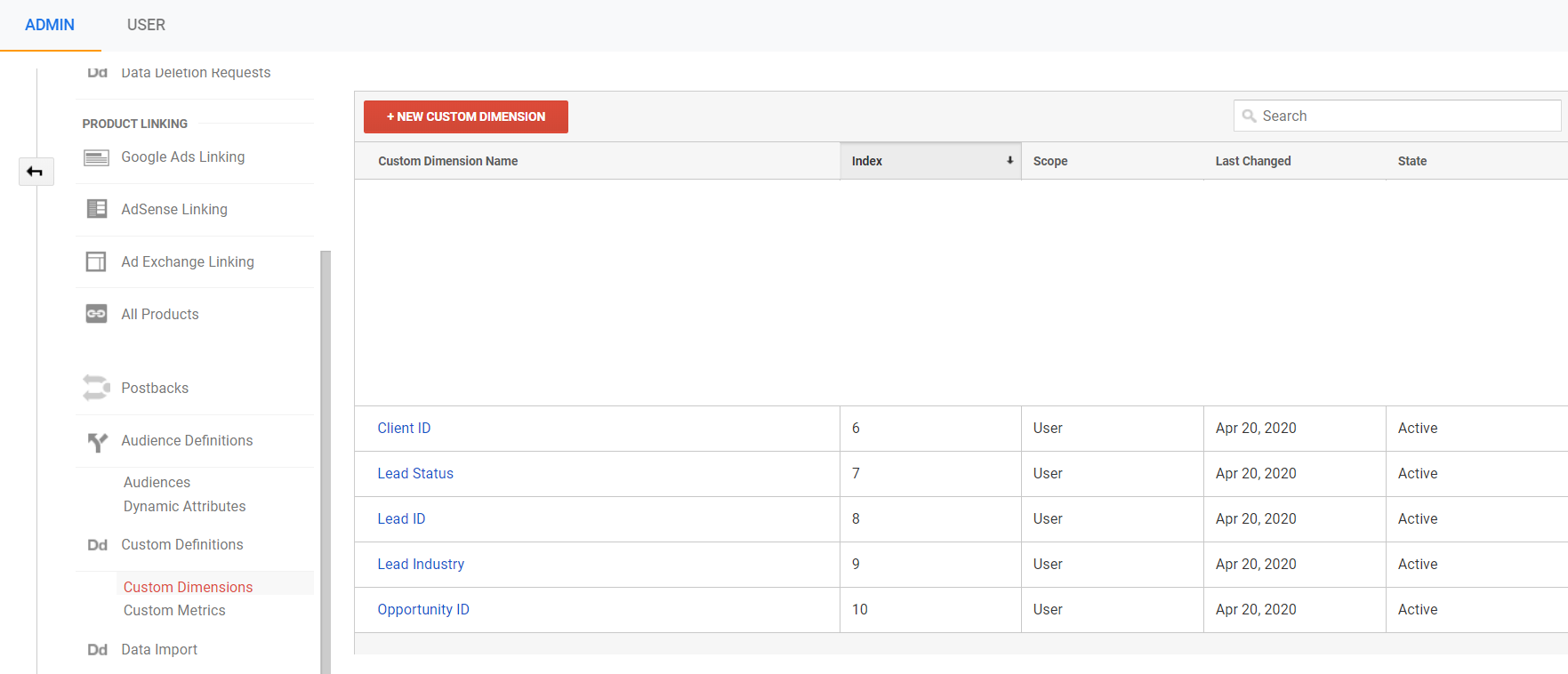This screenshot has height=674, width=1568.
Task: Click Apr 20, 2020 in Opportunity ID row
Action: (1256, 610)
